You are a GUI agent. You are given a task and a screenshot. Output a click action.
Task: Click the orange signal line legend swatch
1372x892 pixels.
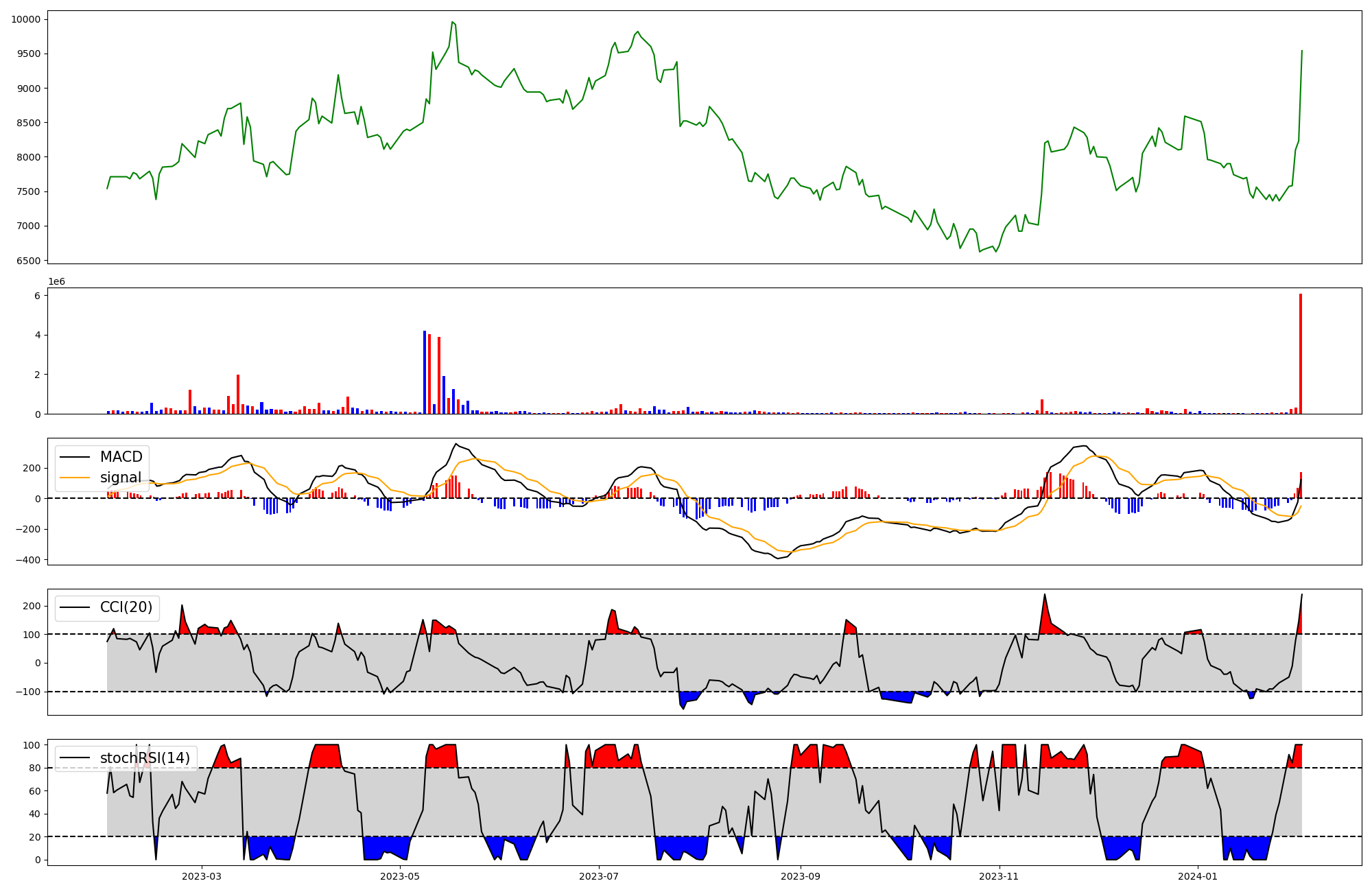[x=74, y=478]
